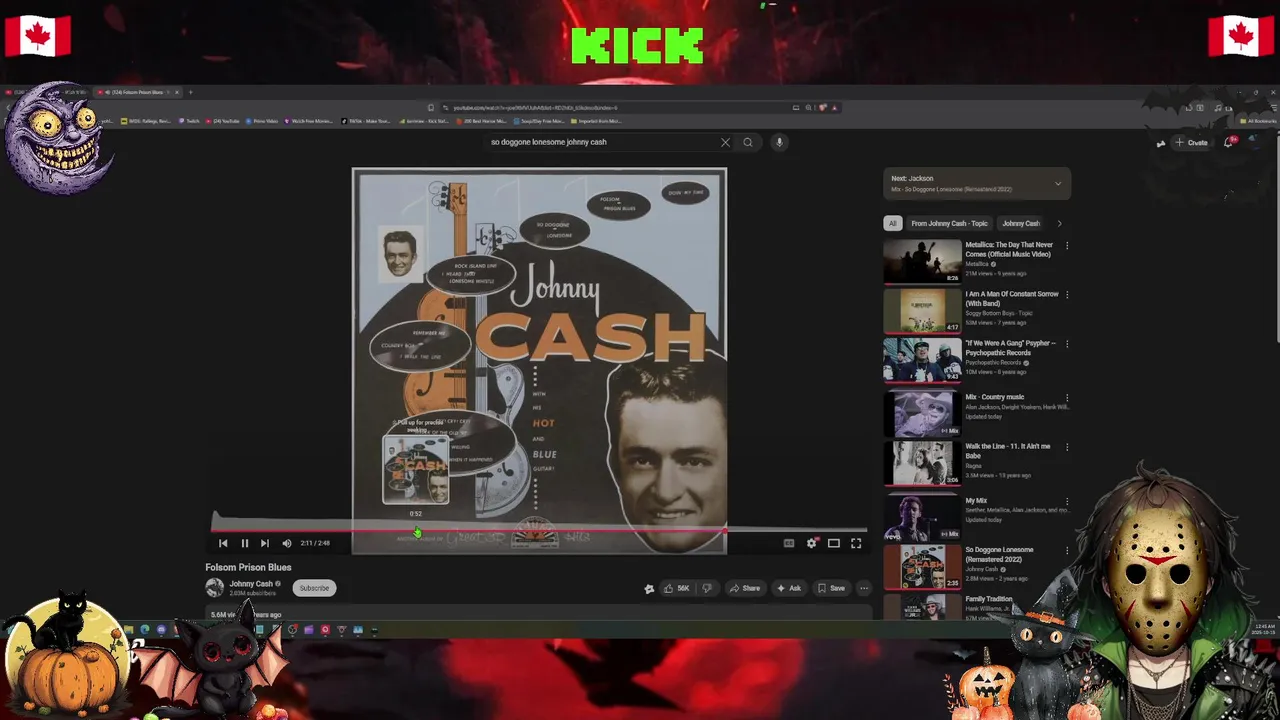The width and height of the screenshot is (1280, 720).
Task: Open the Johnny Cash channel name link
Action: click(251, 584)
